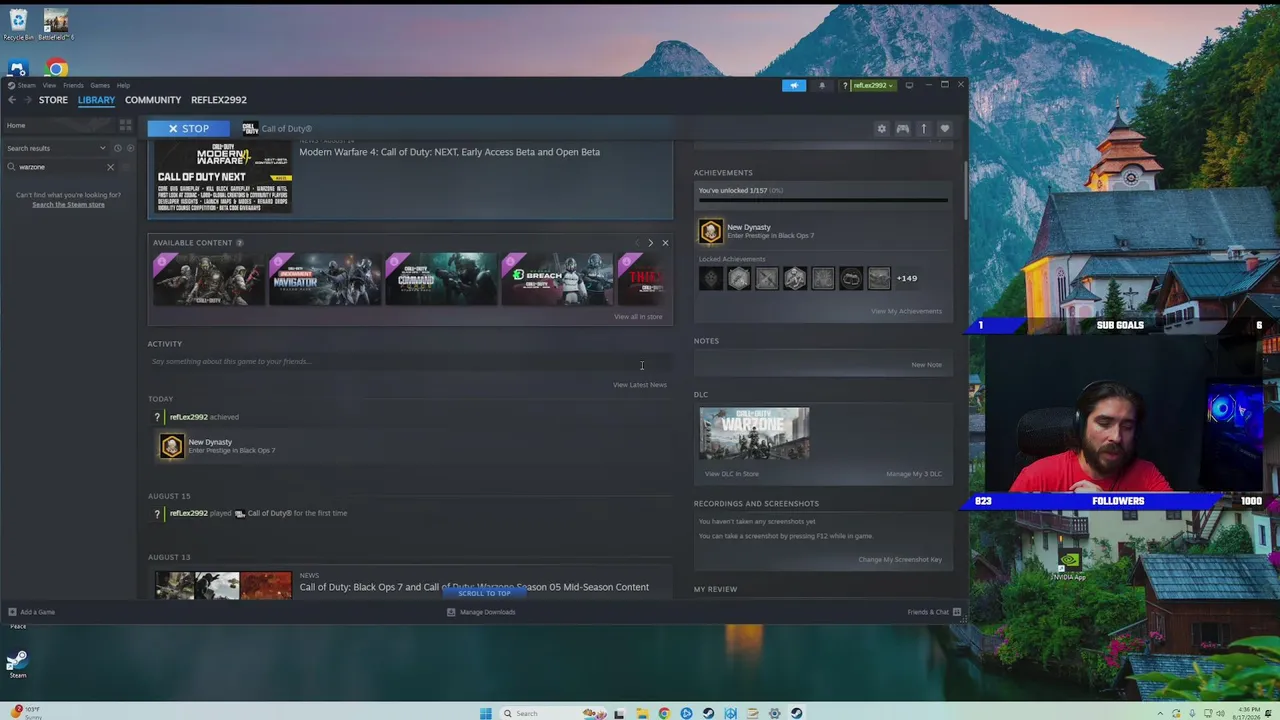
Task: Open the Games menu
Action: [x=100, y=85]
